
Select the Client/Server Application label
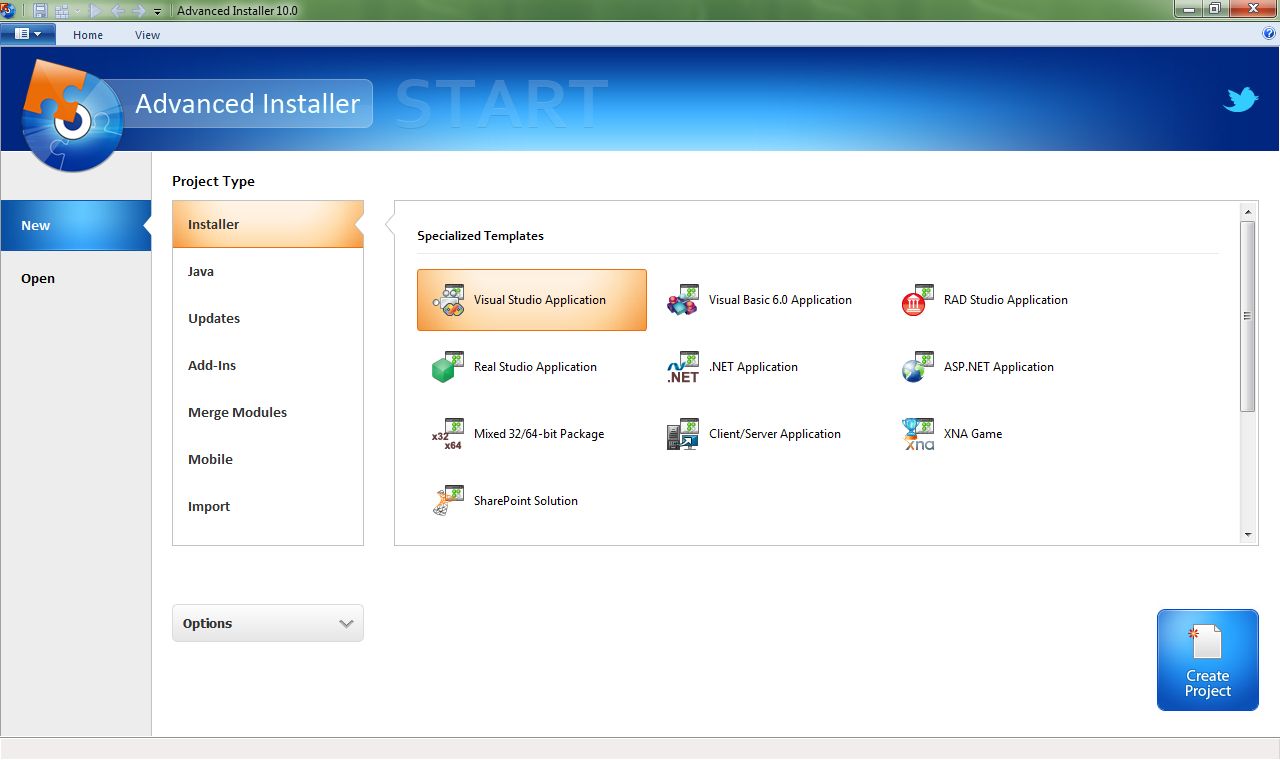coord(775,434)
